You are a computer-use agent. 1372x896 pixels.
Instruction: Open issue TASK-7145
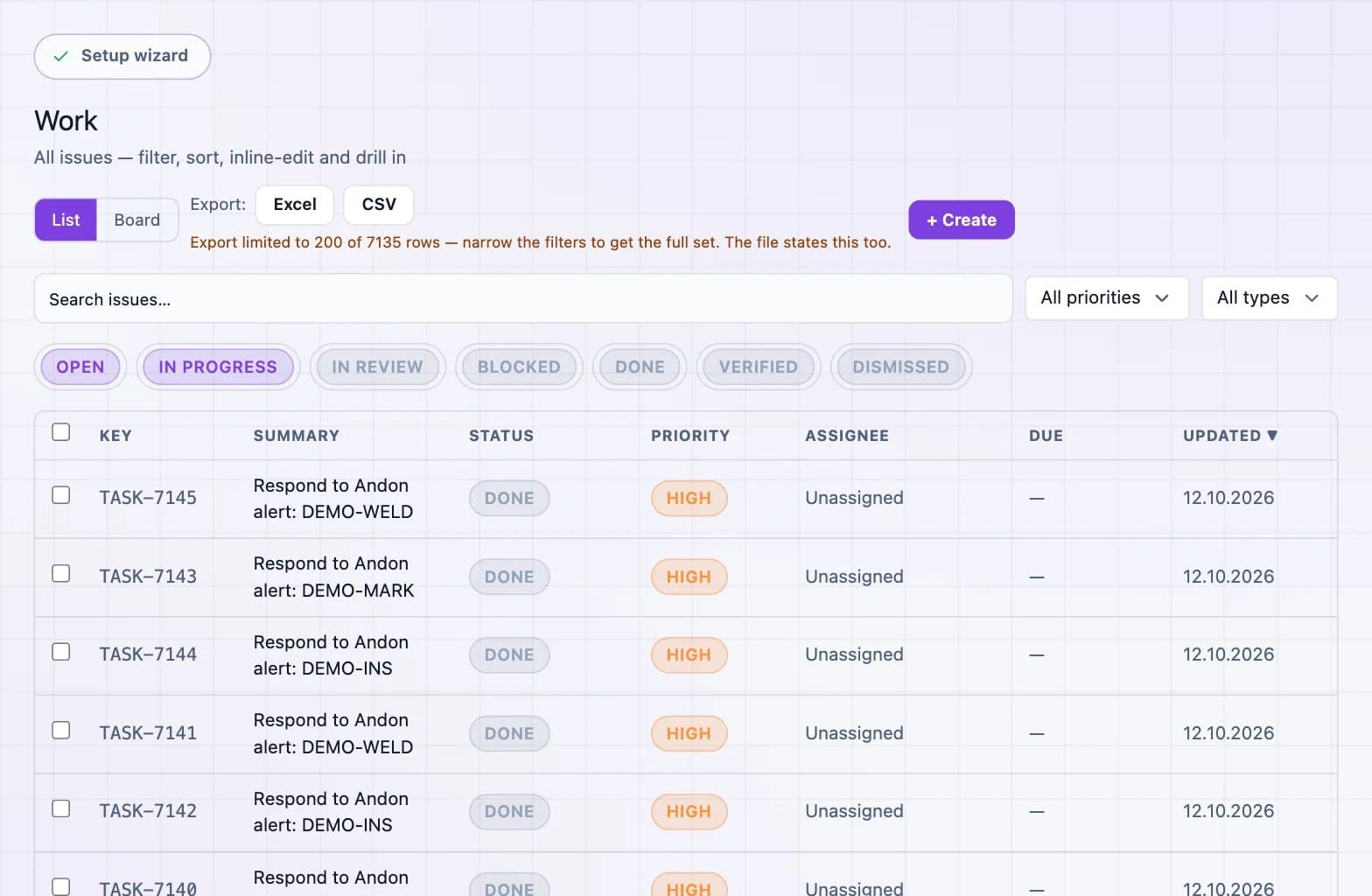pyautogui.click(x=148, y=498)
